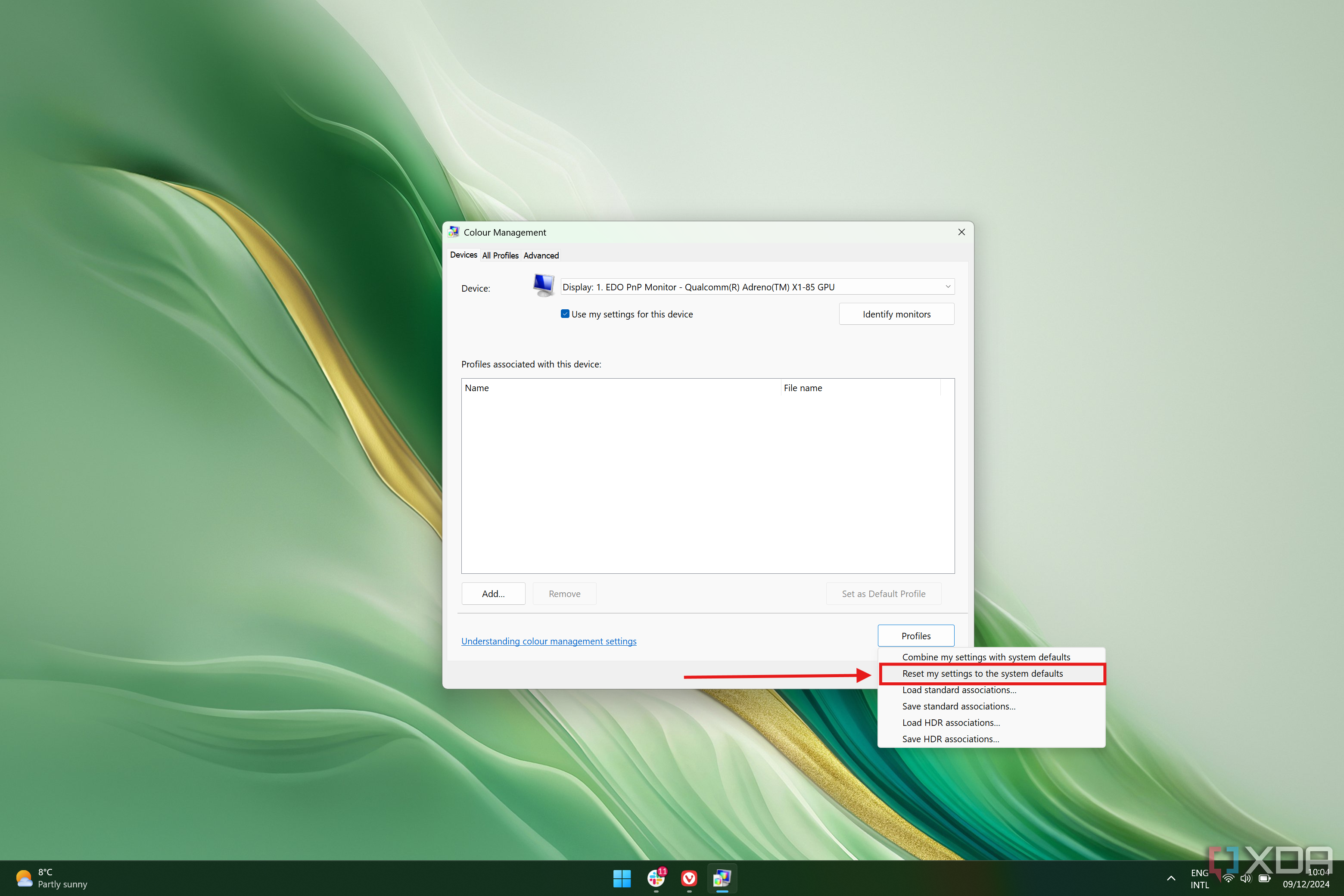
Task: Click the Identify monitors button
Action: click(x=896, y=314)
